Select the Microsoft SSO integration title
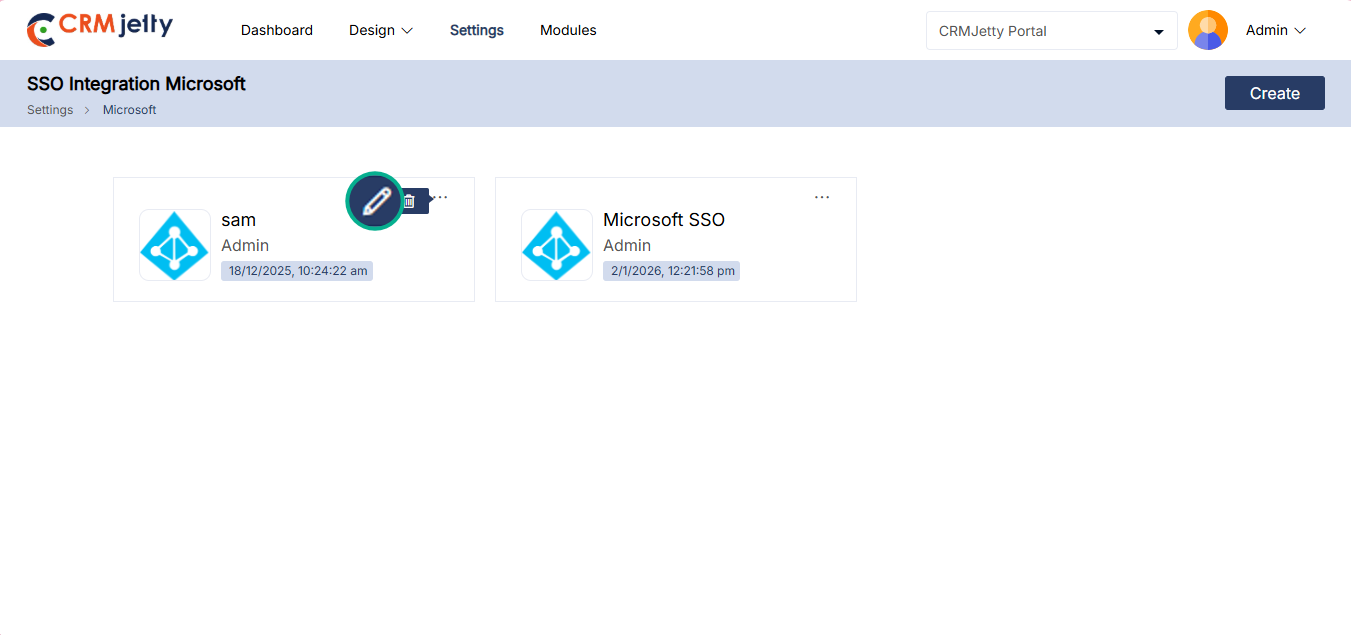1351x635 pixels. pyautogui.click(x=664, y=220)
